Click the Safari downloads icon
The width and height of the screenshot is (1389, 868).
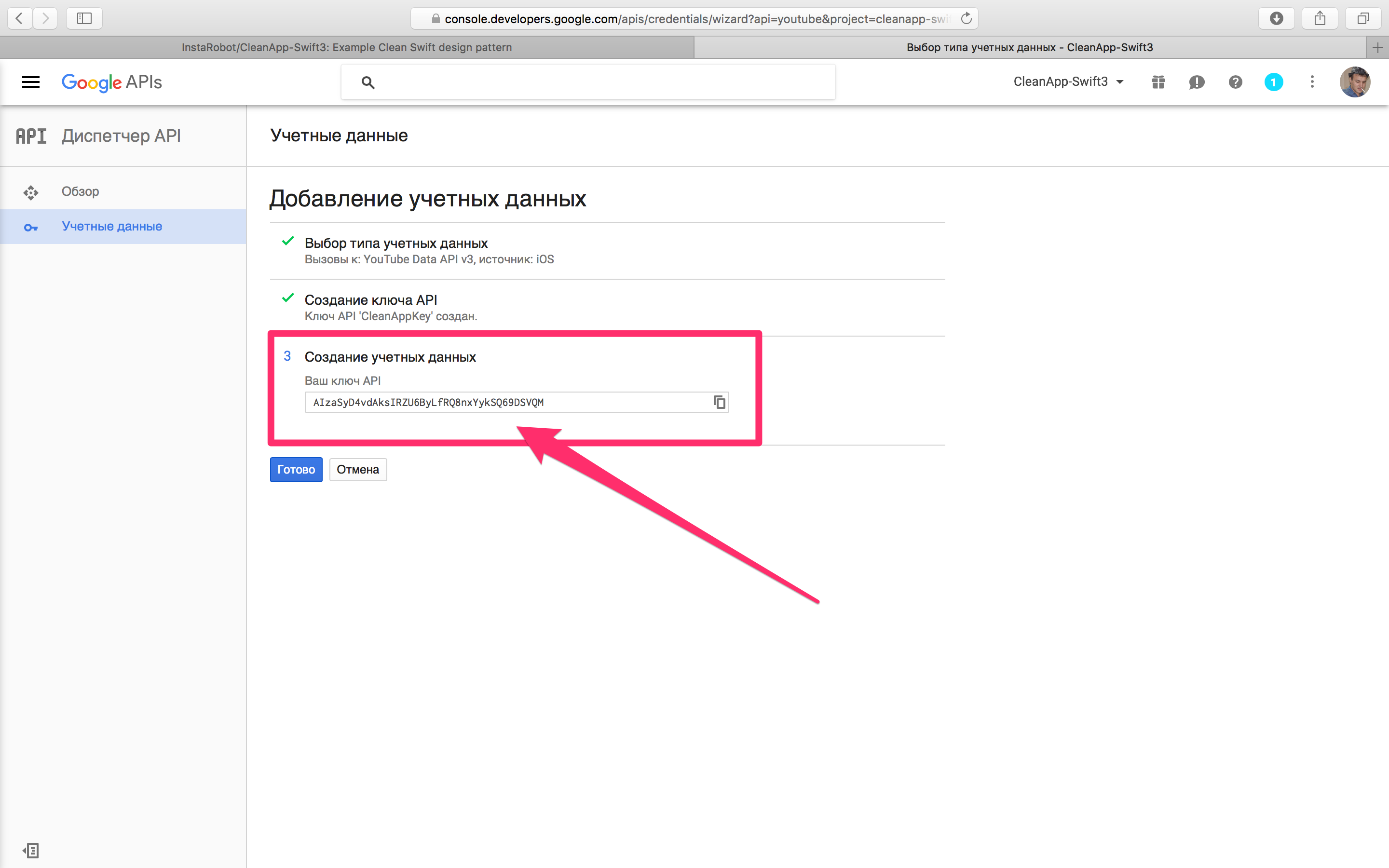(1276, 18)
